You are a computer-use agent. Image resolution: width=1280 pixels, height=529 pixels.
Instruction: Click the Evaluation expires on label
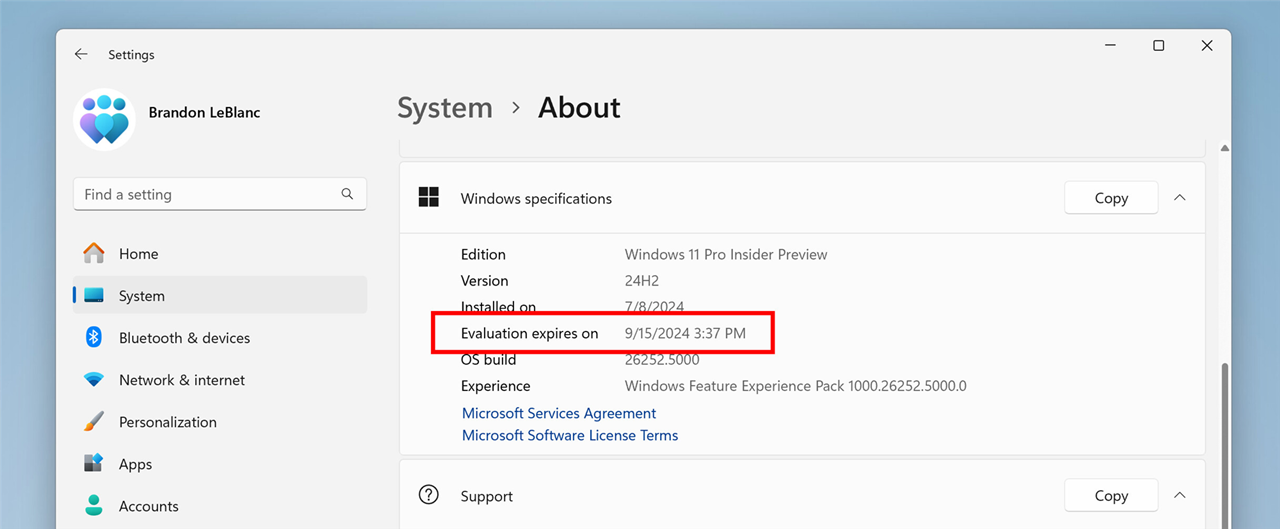(x=530, y=333)
